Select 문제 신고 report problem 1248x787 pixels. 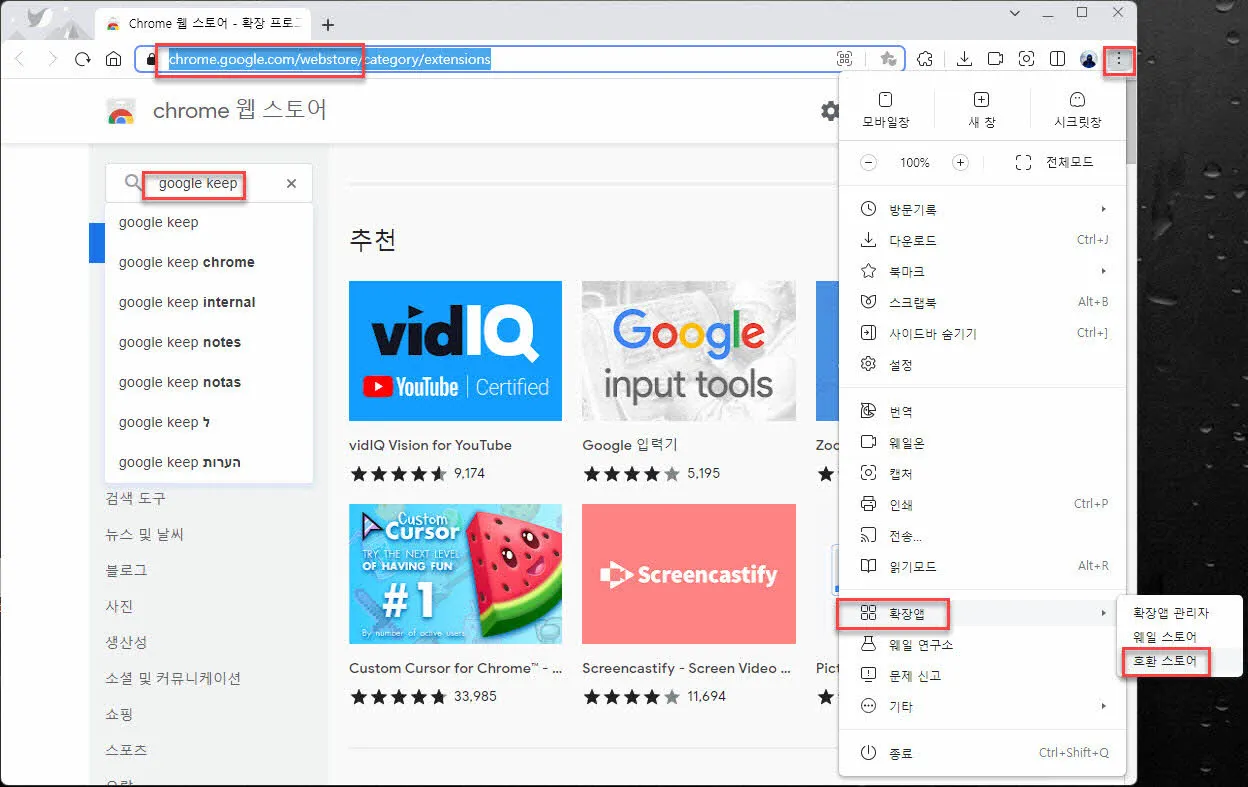(x=983, y=675)
